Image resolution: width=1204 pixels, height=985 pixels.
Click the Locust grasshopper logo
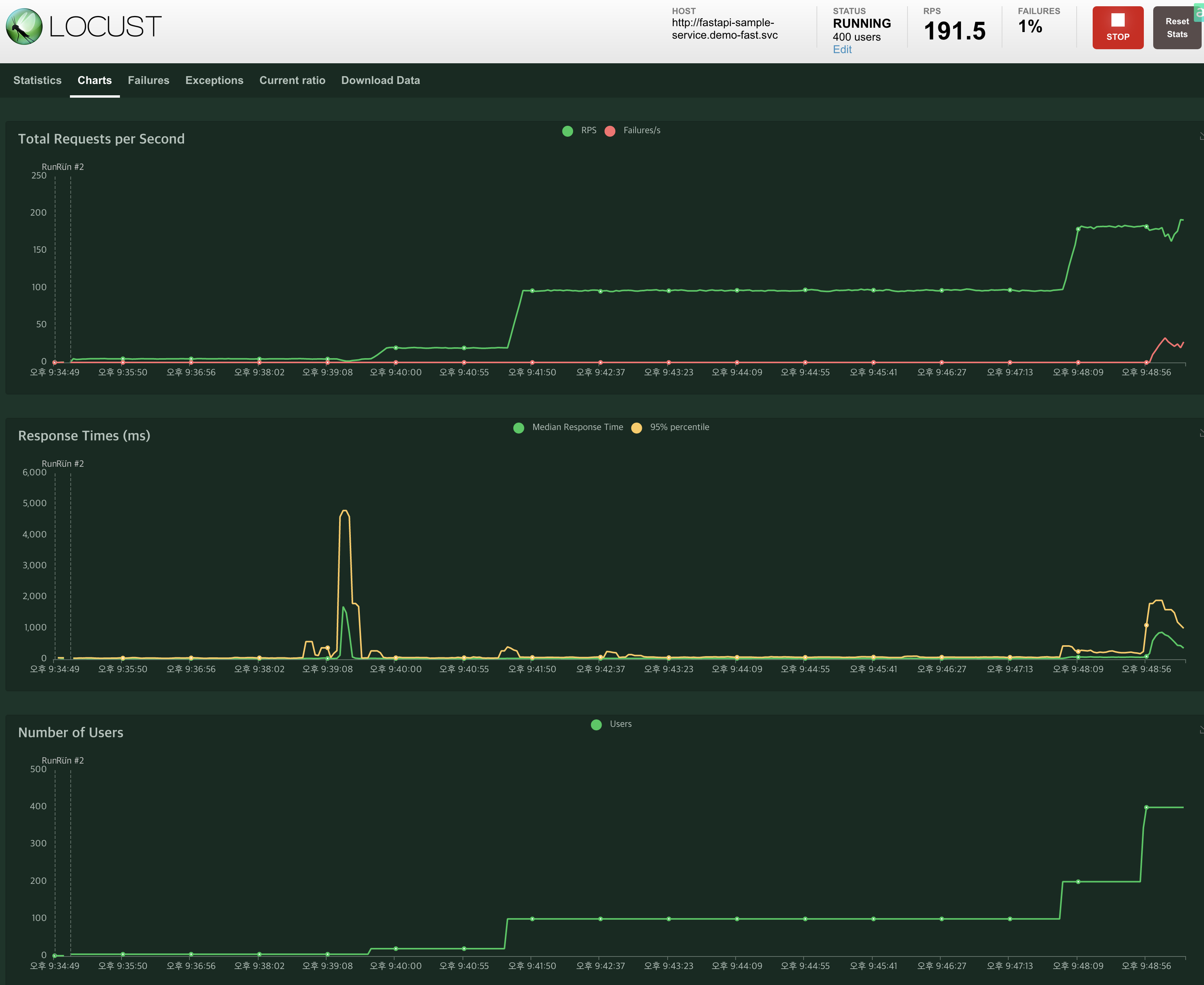24,26
